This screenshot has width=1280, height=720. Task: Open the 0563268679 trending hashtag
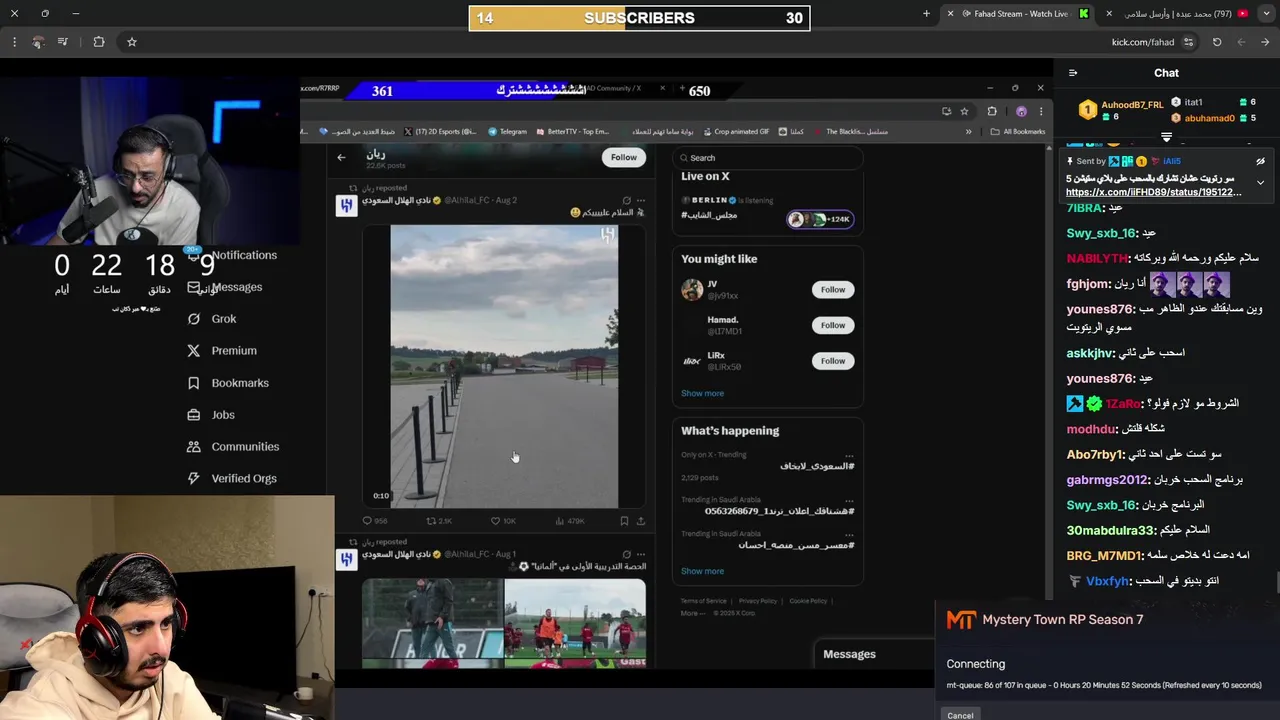tap(779, 511)
